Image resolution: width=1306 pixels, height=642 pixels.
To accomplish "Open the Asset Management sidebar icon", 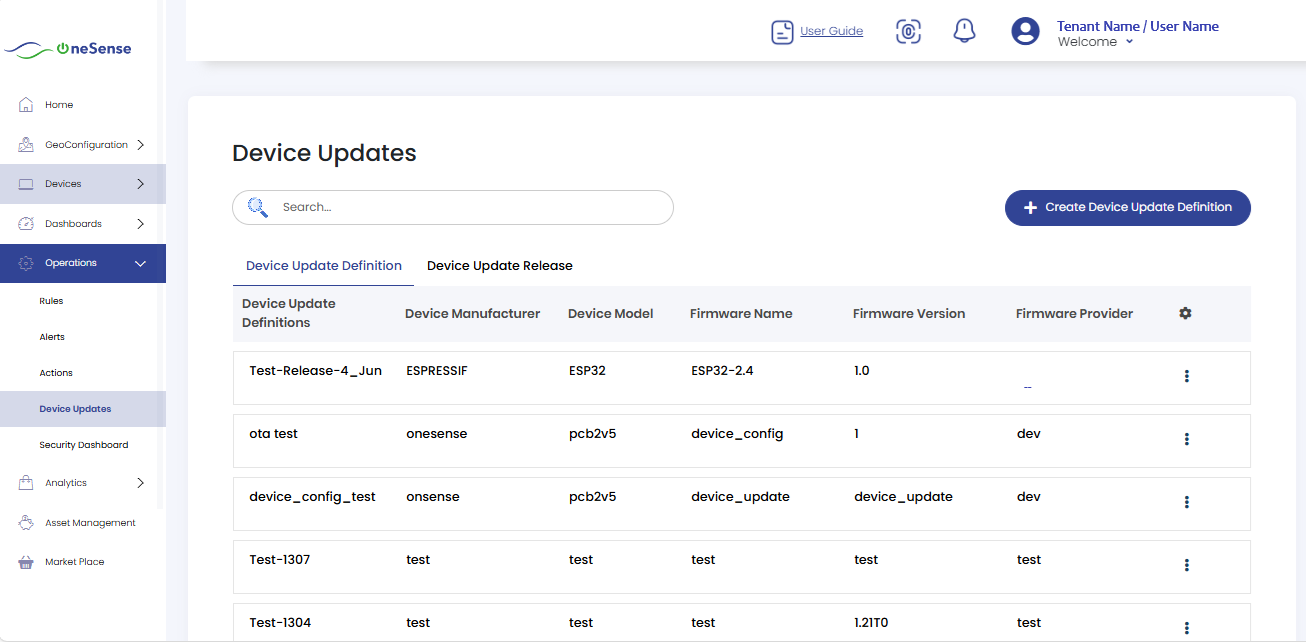I will [24, 522].
